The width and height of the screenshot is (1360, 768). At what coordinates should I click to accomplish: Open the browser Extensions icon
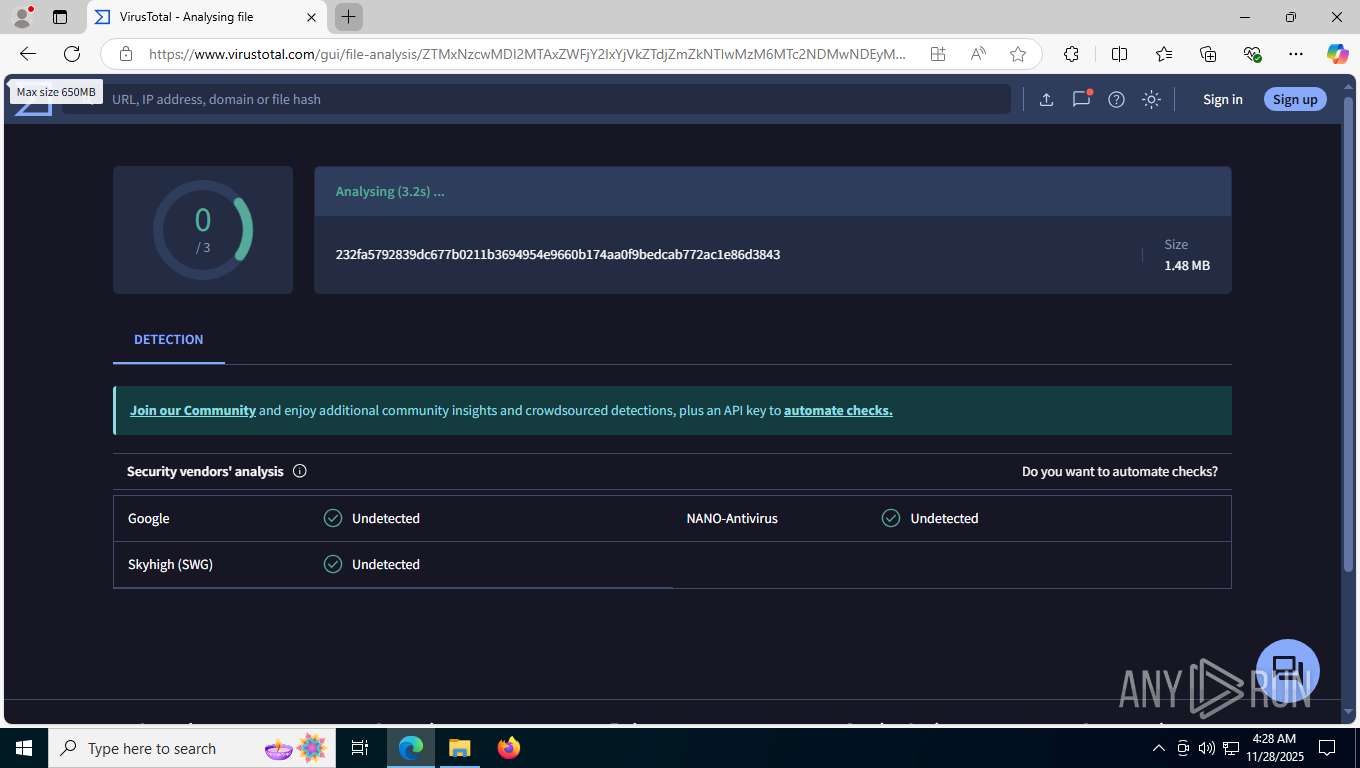(1071, 54)
